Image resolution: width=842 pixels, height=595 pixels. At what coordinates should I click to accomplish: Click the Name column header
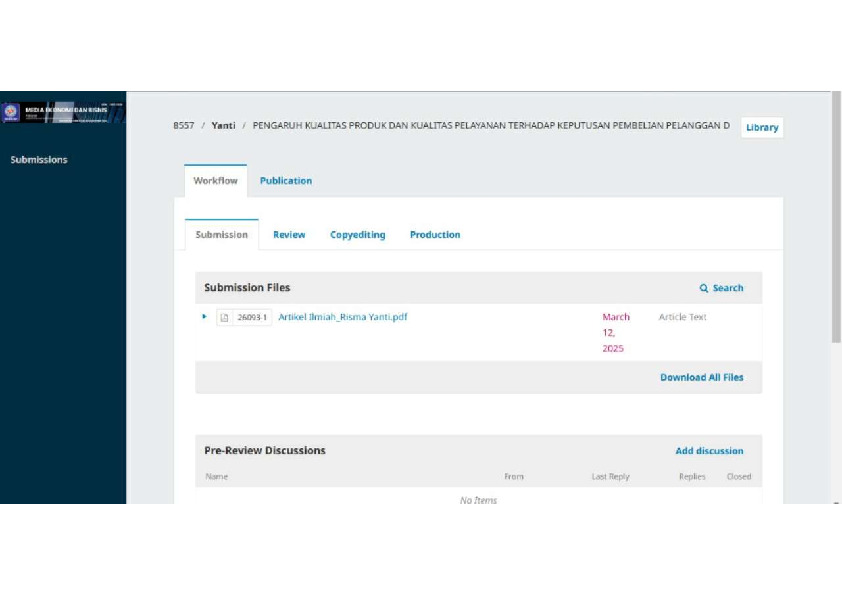pyautogui.click(x=216, y=476)
